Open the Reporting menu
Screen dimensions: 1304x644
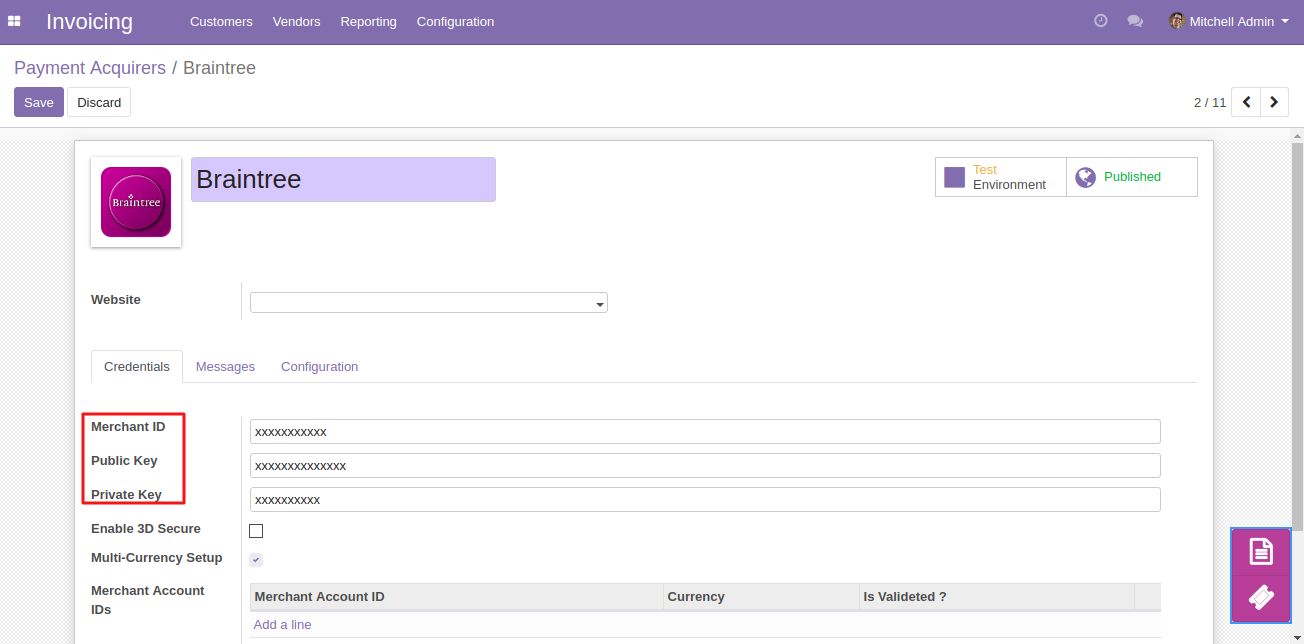coord(368,21)
